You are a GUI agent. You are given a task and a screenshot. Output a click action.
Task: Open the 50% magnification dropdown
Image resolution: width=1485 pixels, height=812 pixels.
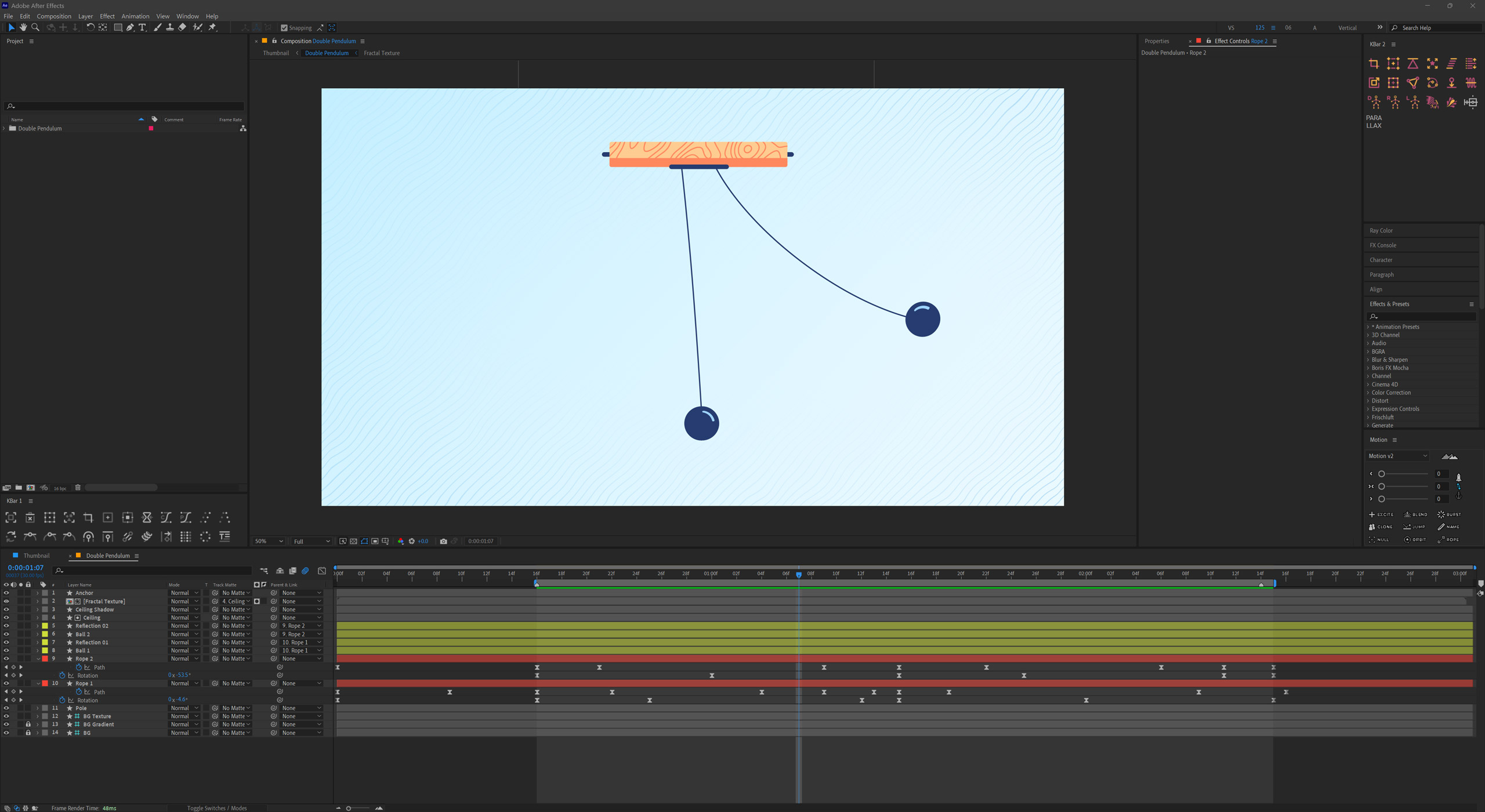tap(269, 541)
